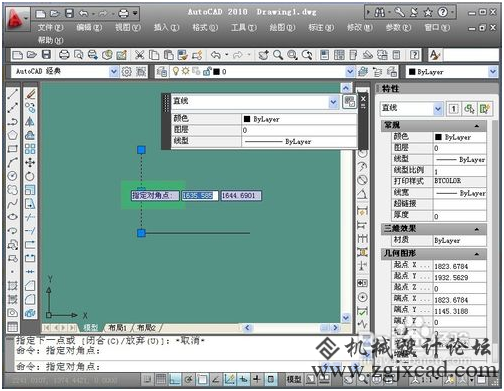Select the Ellipse draw tool
The height and width of the screenshot is (391, 504).
tap(13, 217)
